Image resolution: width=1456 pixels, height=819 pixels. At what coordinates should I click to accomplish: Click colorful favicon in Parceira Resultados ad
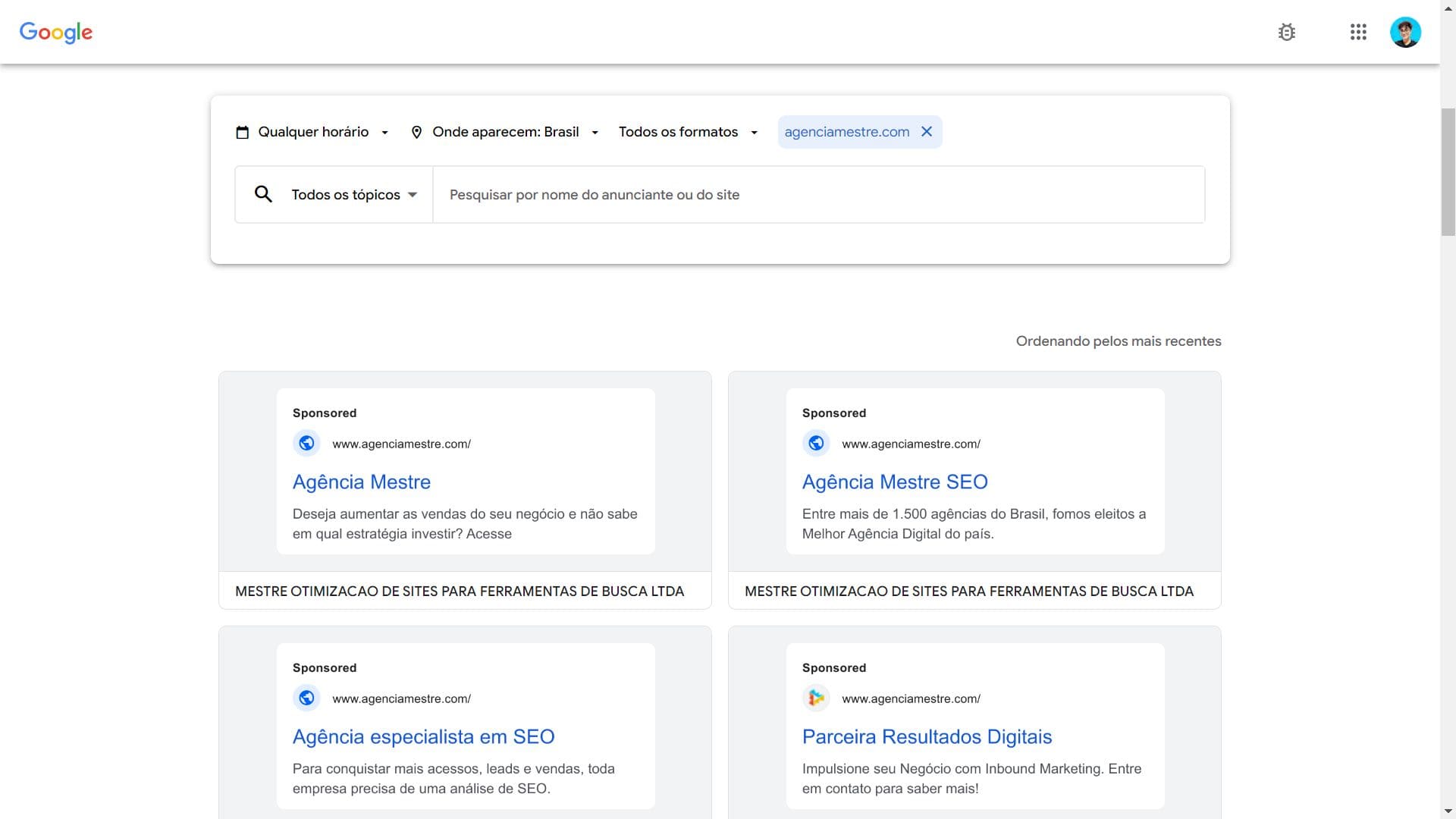pyautogui.click(x=816, y=698)
